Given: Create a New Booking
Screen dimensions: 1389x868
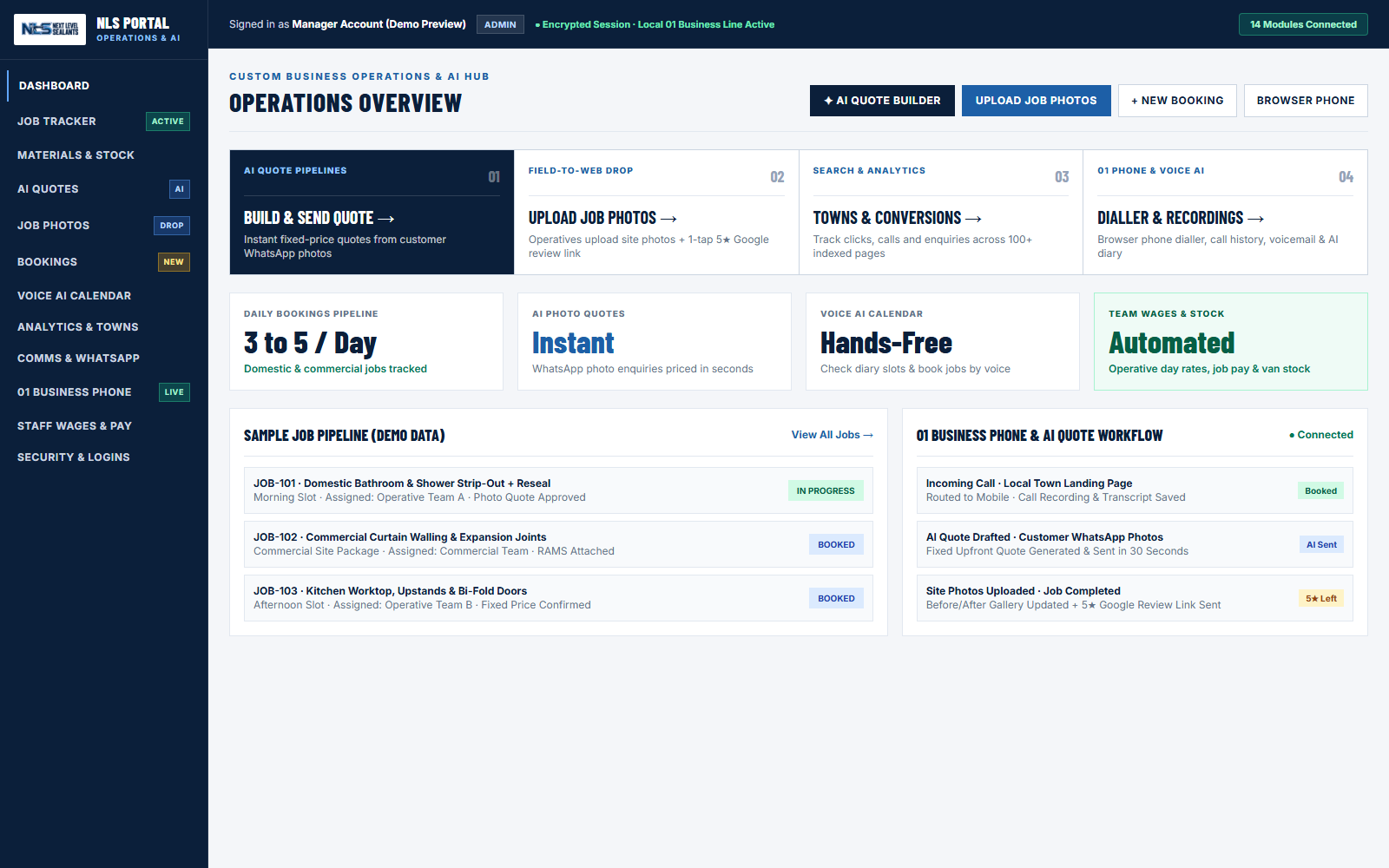Looking at the screenshot, I should click(x=1177, y=101).
